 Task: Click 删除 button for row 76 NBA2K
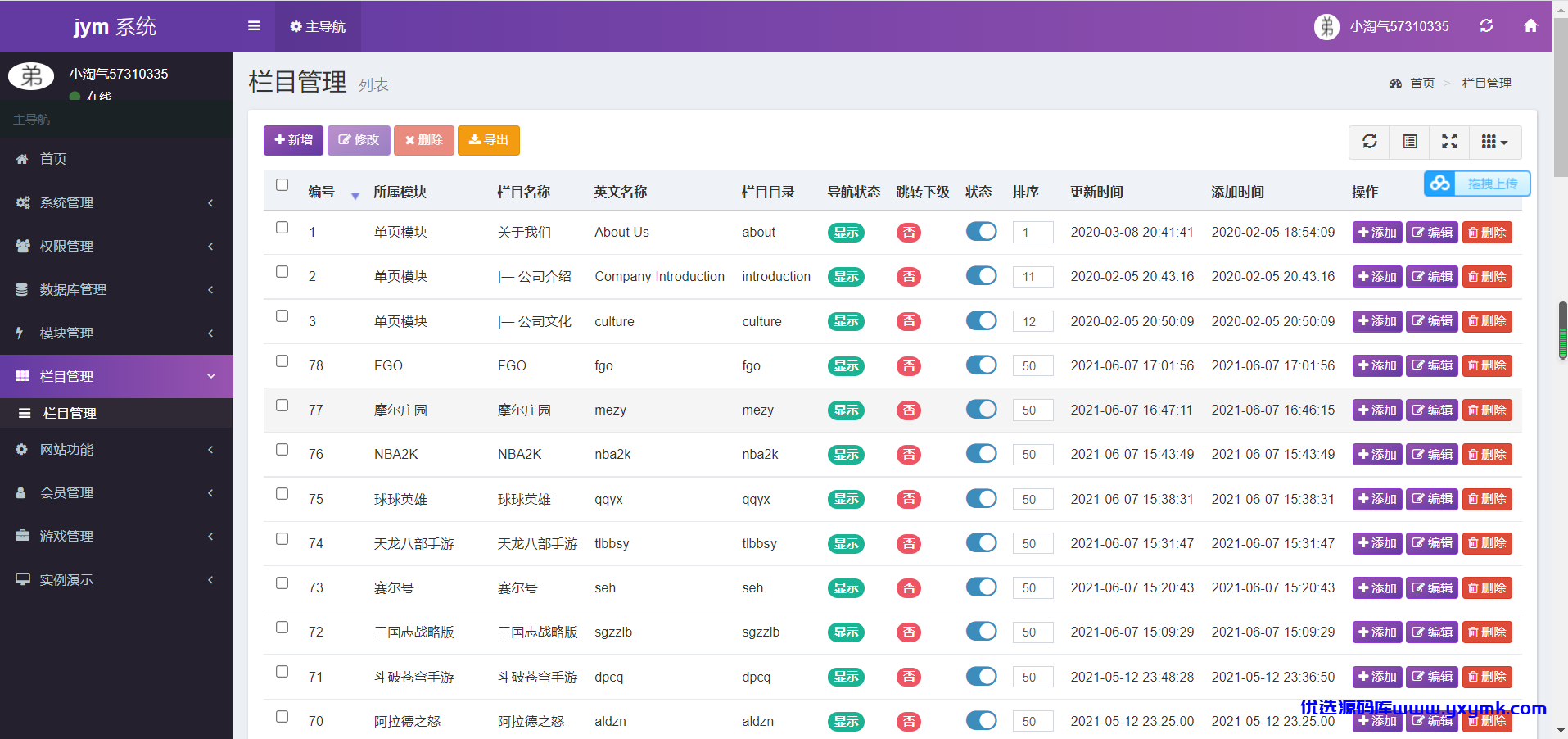pos(1487,455)
